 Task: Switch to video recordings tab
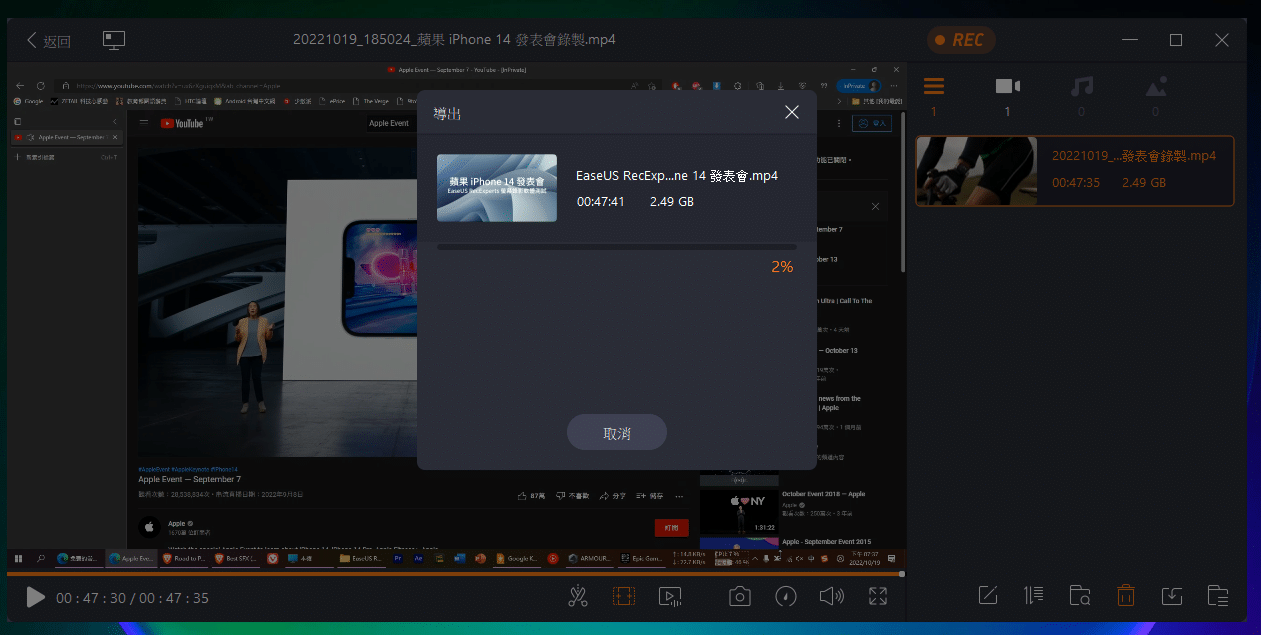[1007, 87]
